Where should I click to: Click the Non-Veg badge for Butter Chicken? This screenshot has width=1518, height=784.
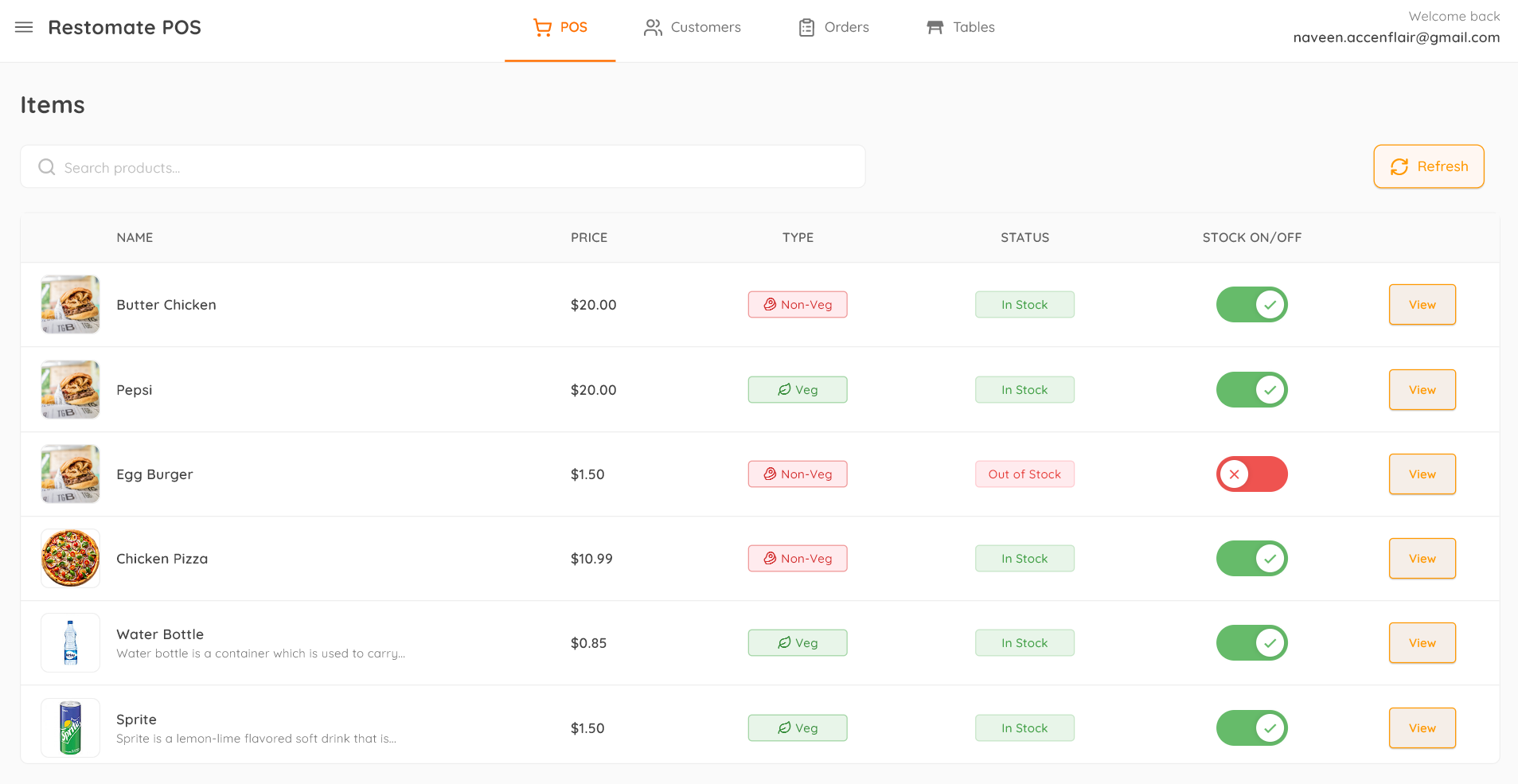(797, 304)
